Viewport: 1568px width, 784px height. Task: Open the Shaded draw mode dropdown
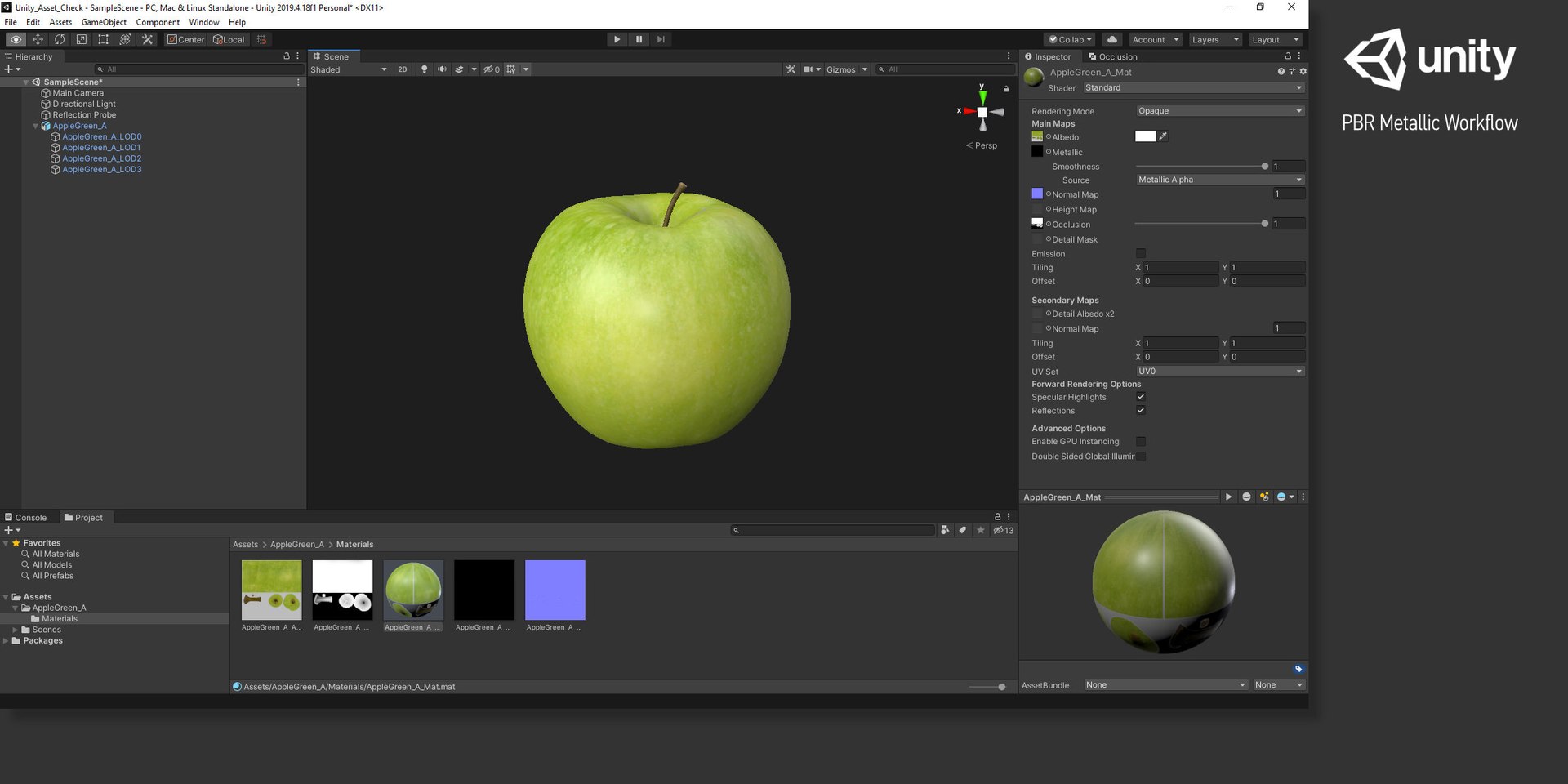[x=349, y=69]
